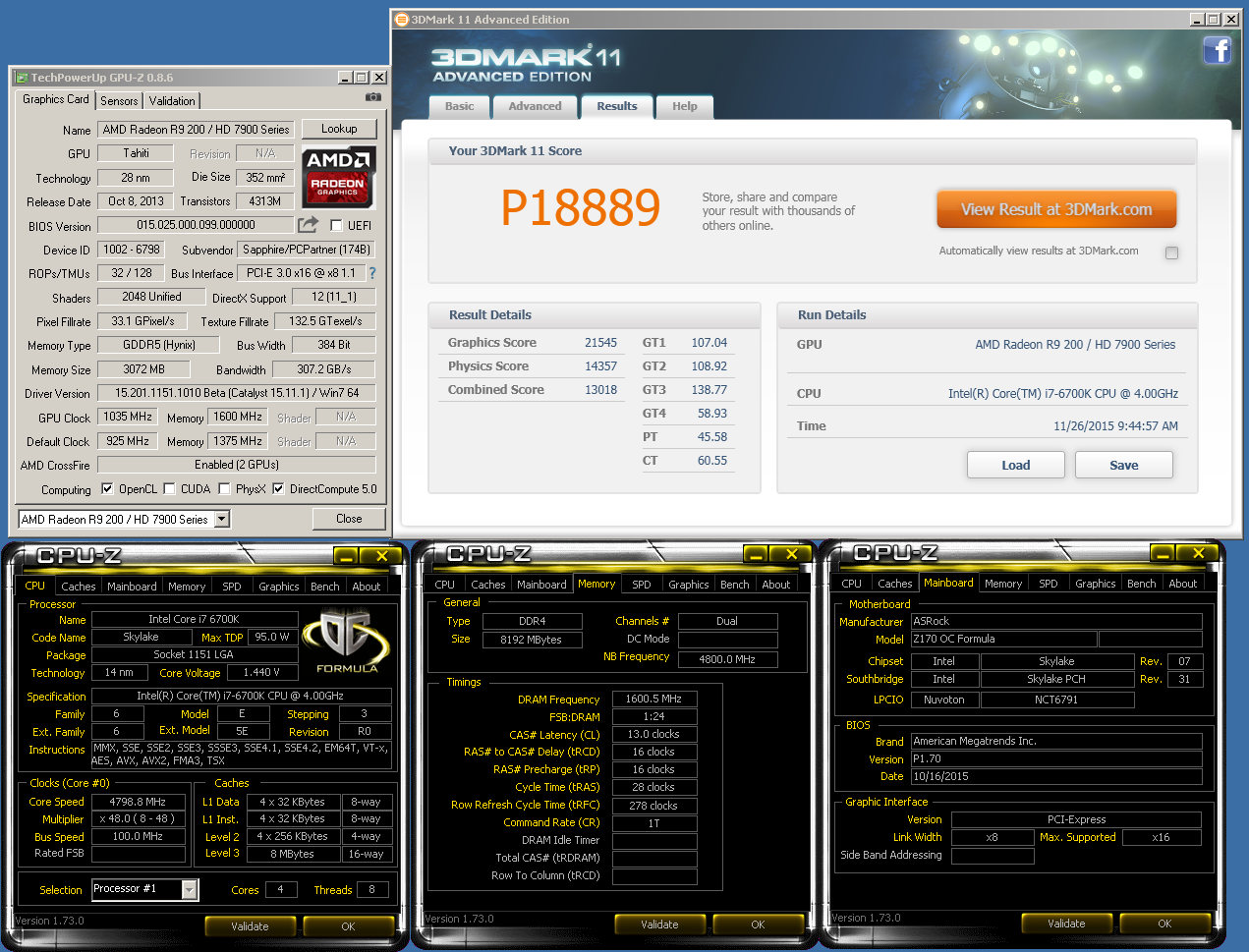Toggle the DirectCompute 5.0 checkbox
The width and height of the screenshot is (1249, 952).
(x=278, y=488)
